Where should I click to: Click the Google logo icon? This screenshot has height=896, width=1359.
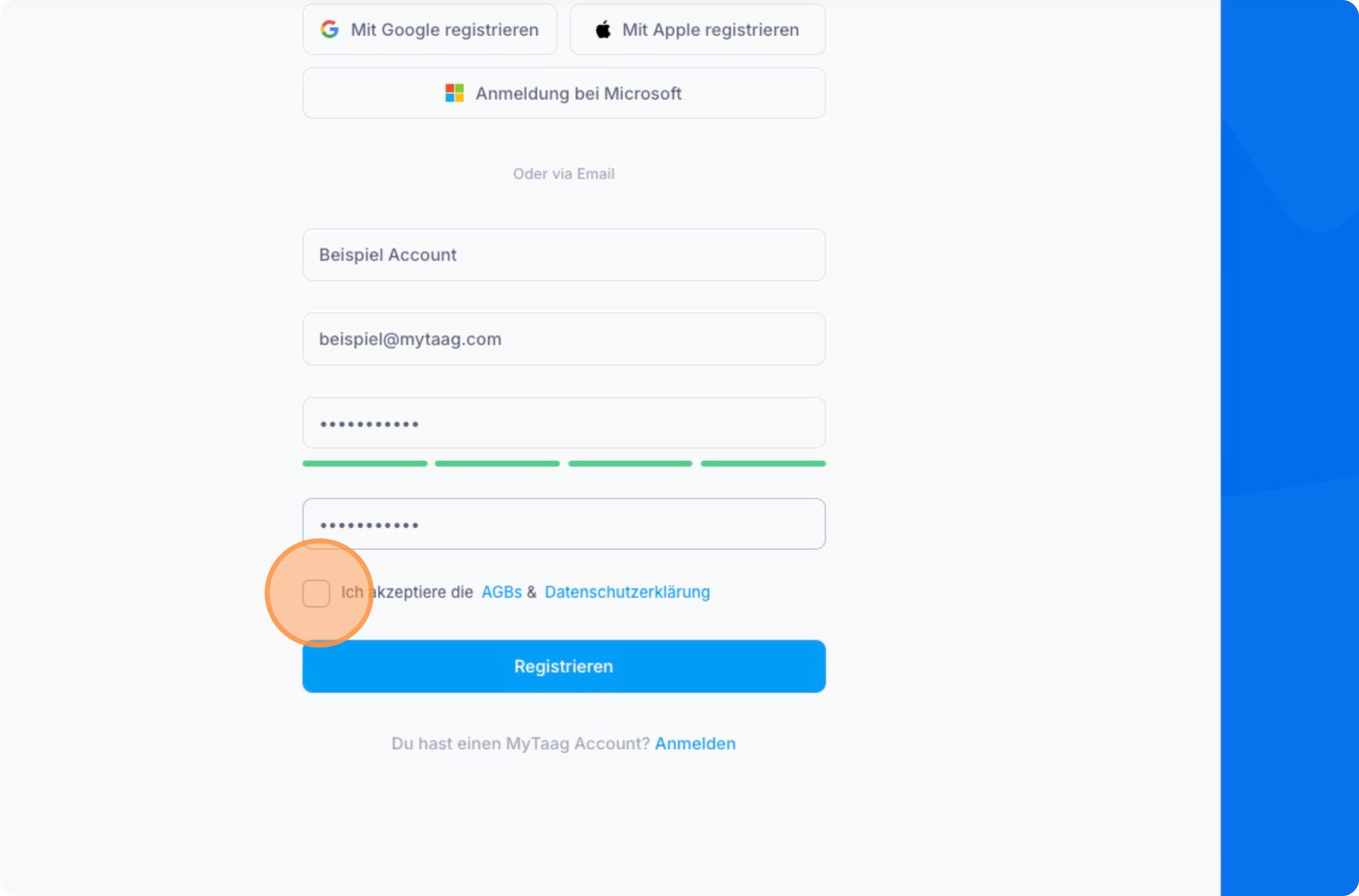coord(330,29)
